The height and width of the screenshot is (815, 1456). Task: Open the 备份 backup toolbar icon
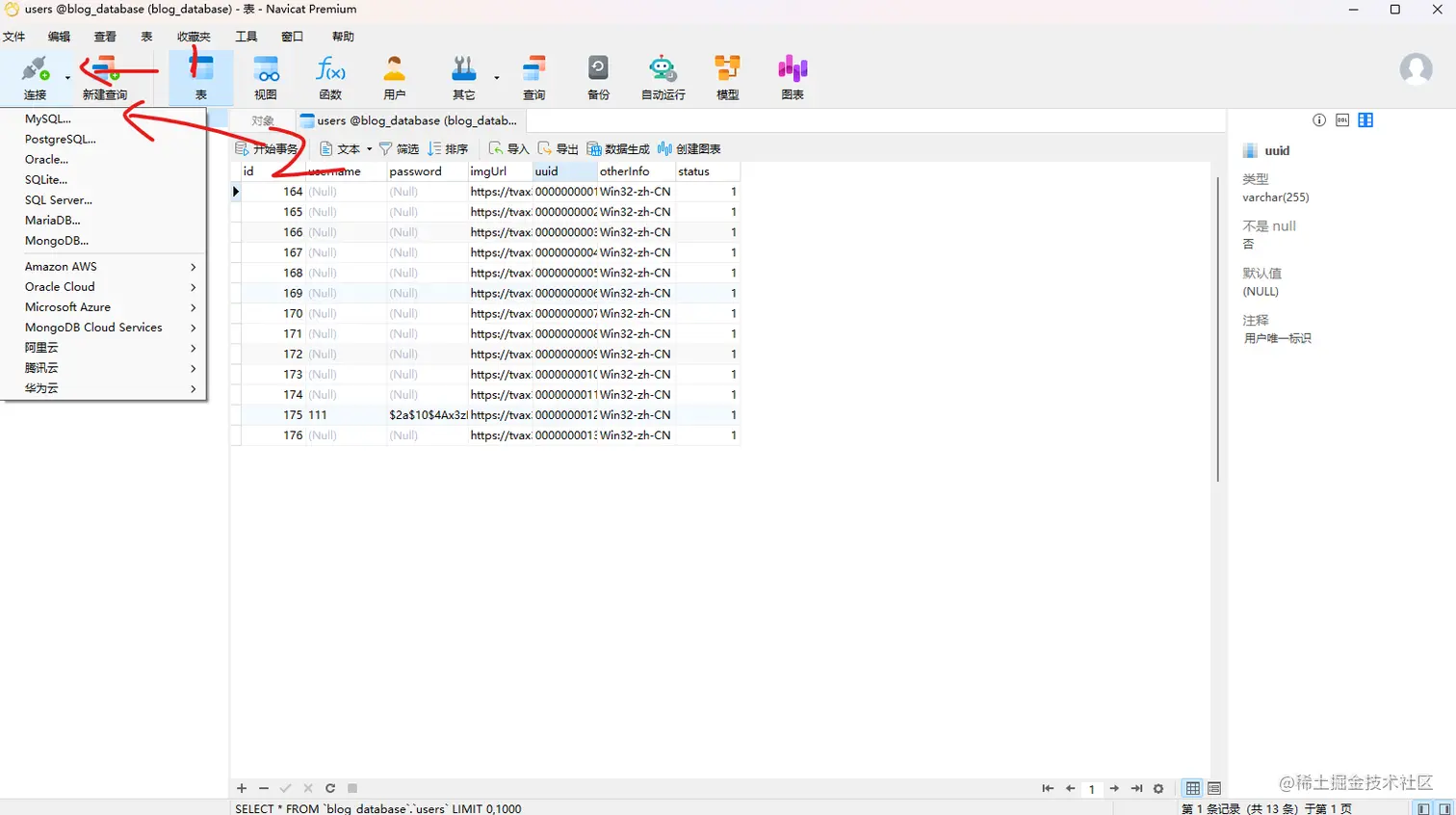(598, 77)
